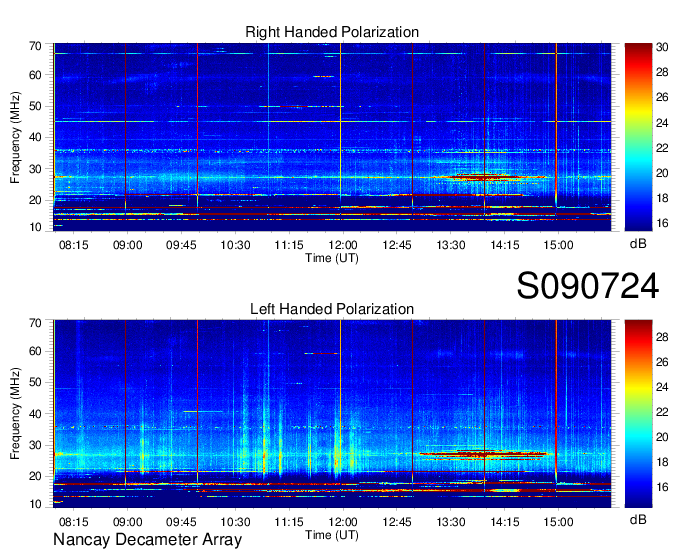Click the "10" MHz tick of Right Handed plot

(35, 227)
